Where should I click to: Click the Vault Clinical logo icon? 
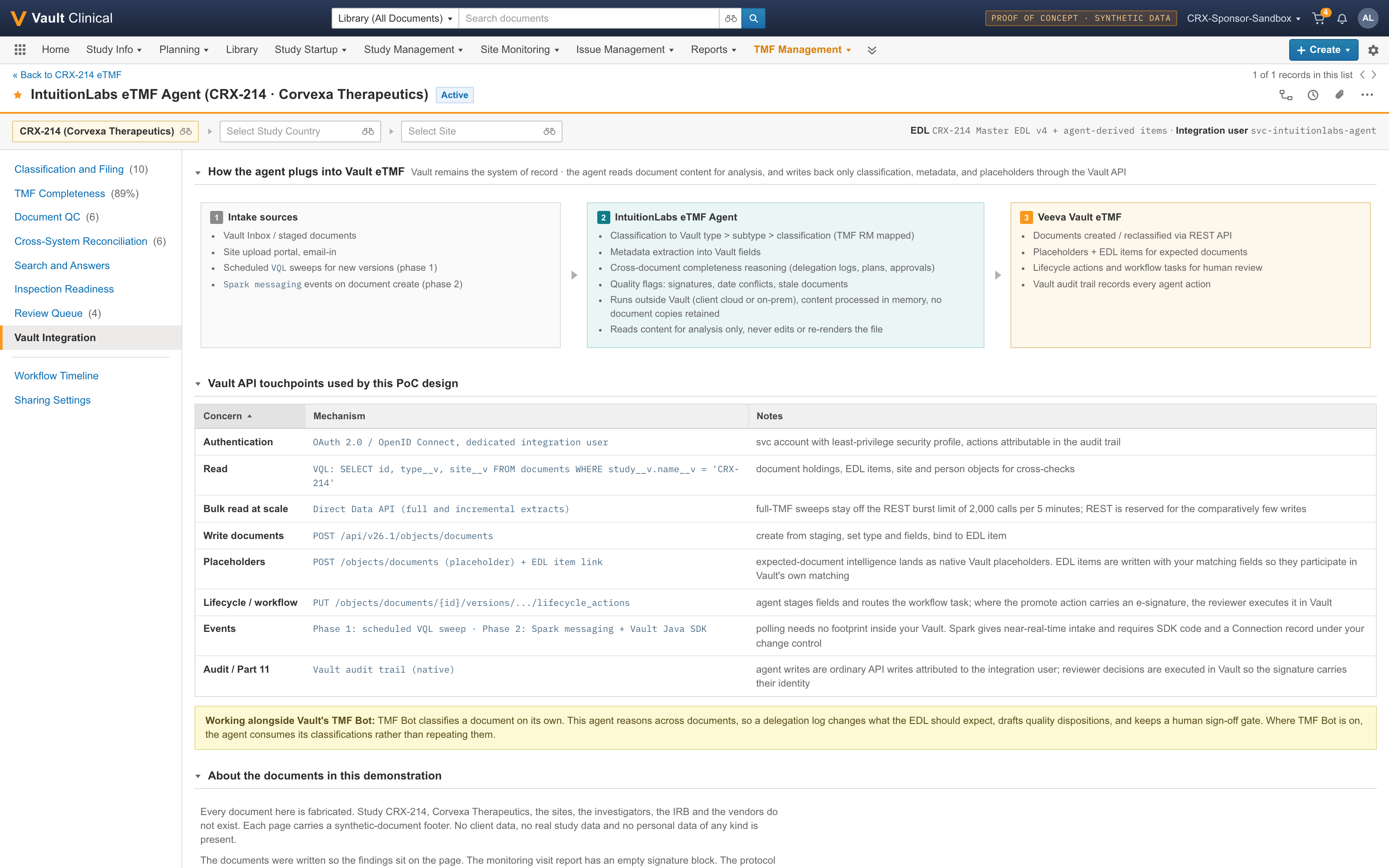(x=18, y=18)
